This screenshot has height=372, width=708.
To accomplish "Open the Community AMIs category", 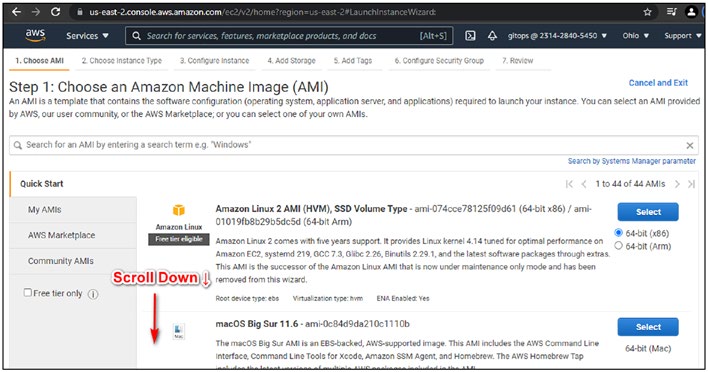I will (x=73, y=261).
